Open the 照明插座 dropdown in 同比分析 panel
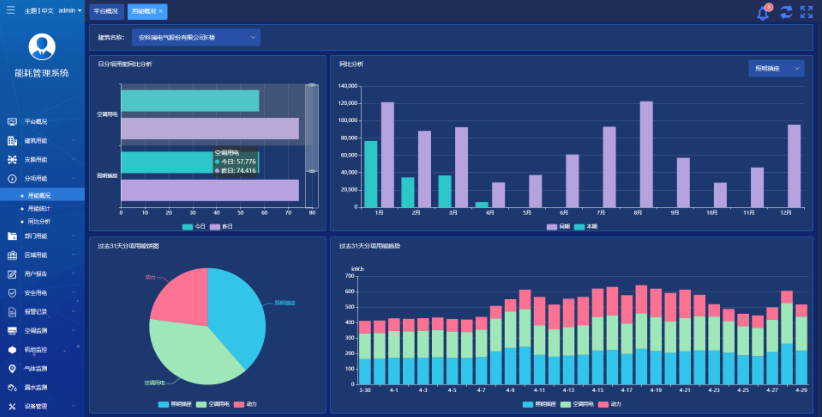This screenshot has height=417, width=822. pyautogui.click(x=776, y=68)
